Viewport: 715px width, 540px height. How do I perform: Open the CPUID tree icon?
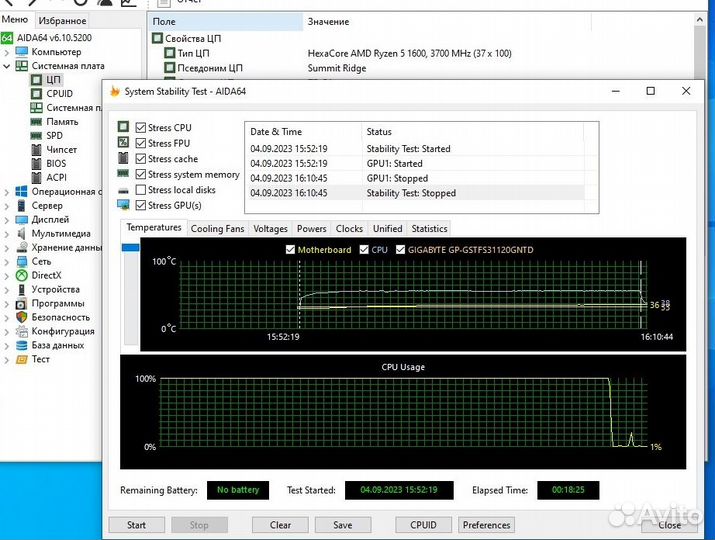coord(36,93)
